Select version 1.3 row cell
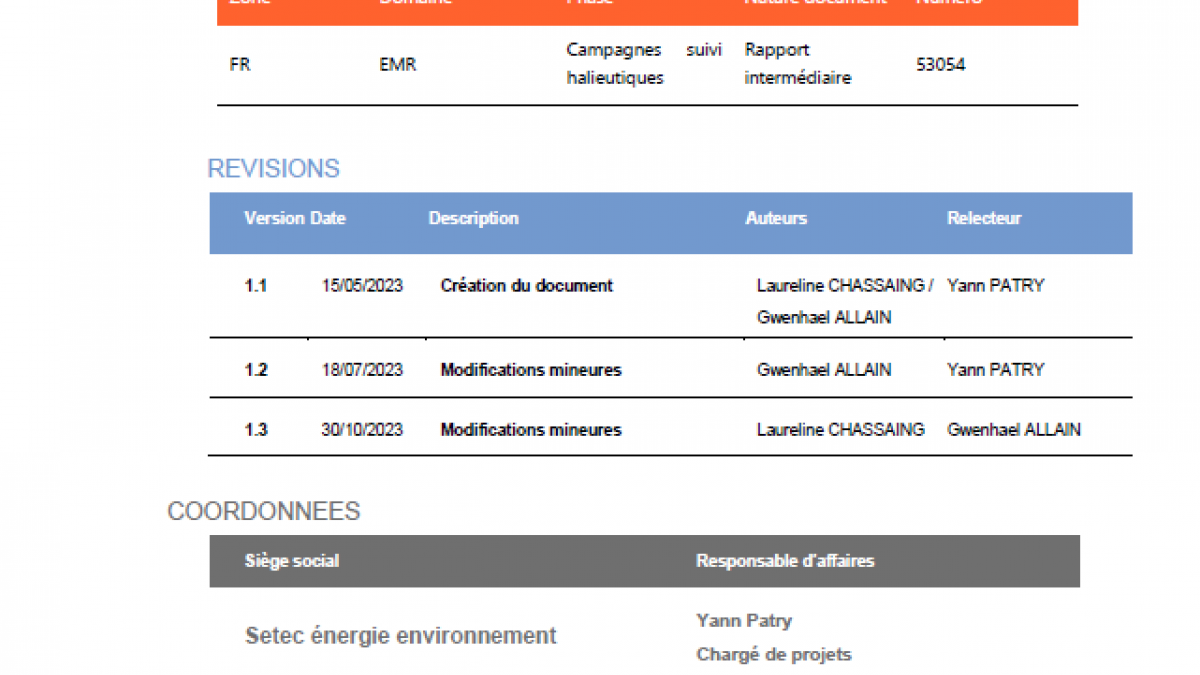The image size is (1200, 675). coord(255,430)
